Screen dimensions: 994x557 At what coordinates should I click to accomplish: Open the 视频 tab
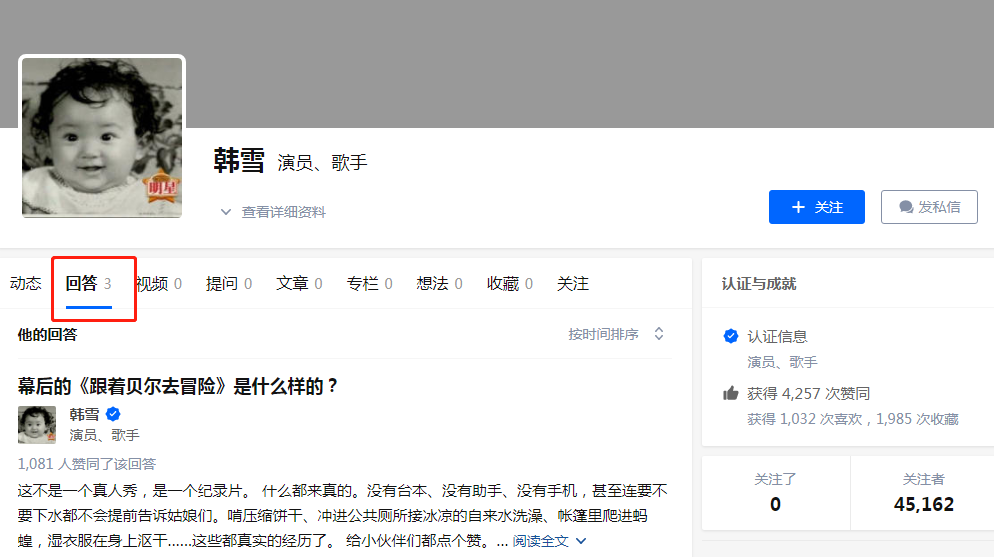(160, 284)
